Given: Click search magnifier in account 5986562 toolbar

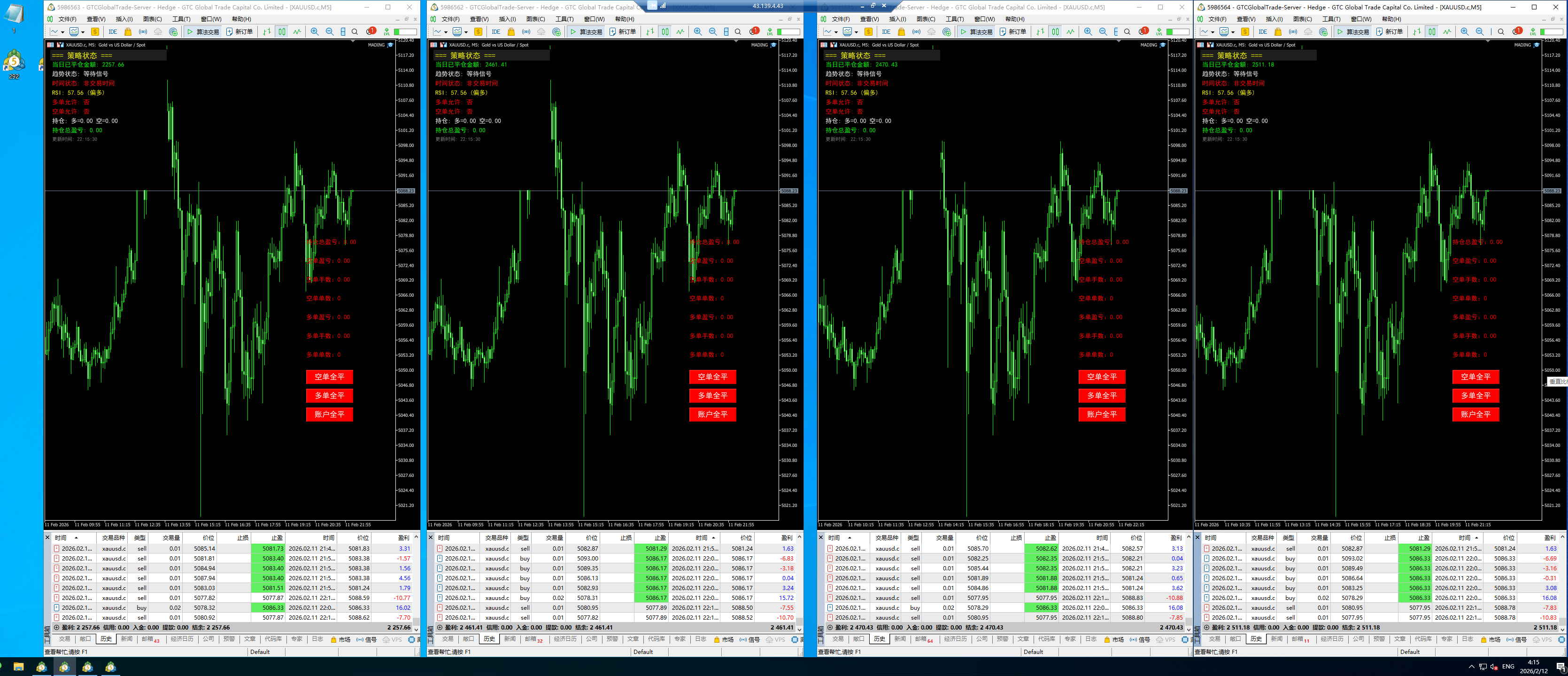Looking at the screenshot, I should pos(738,31).
